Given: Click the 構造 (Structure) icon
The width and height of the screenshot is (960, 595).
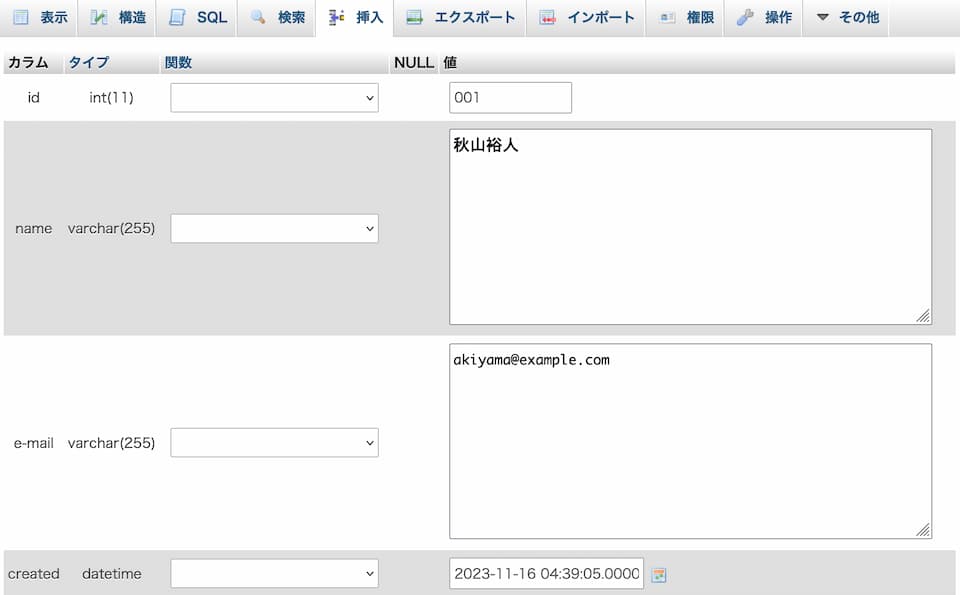Looking at the screenshot, I should coord(99,18).
